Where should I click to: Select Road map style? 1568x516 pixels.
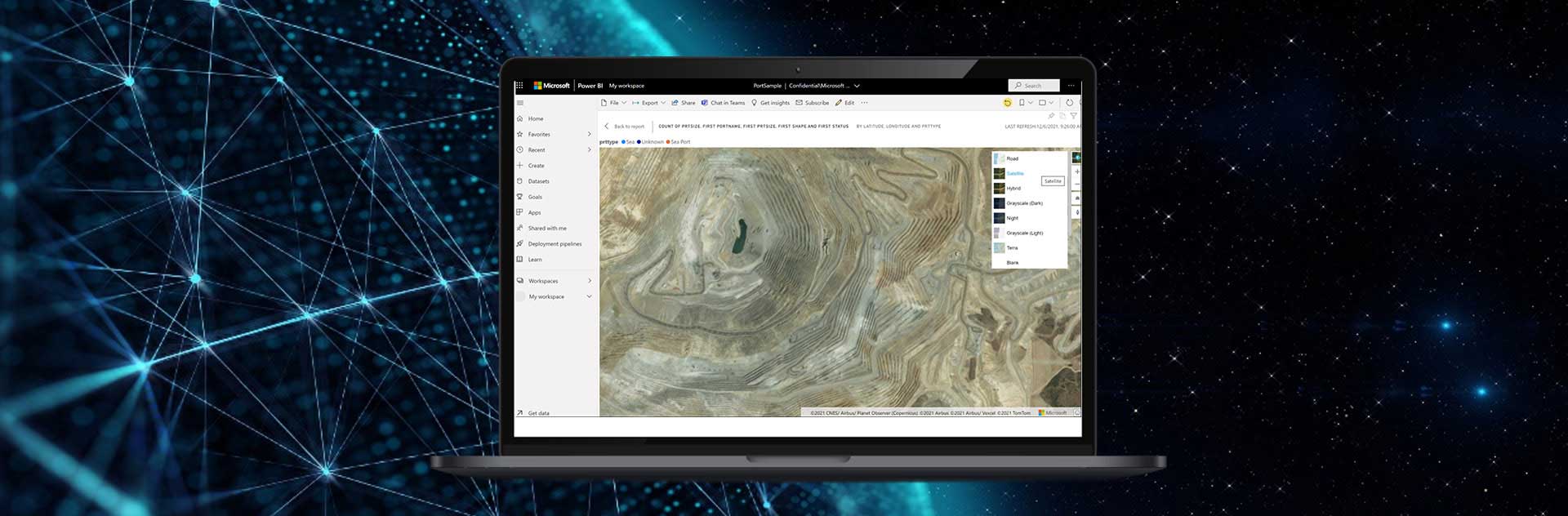[x=1029, y=158]
